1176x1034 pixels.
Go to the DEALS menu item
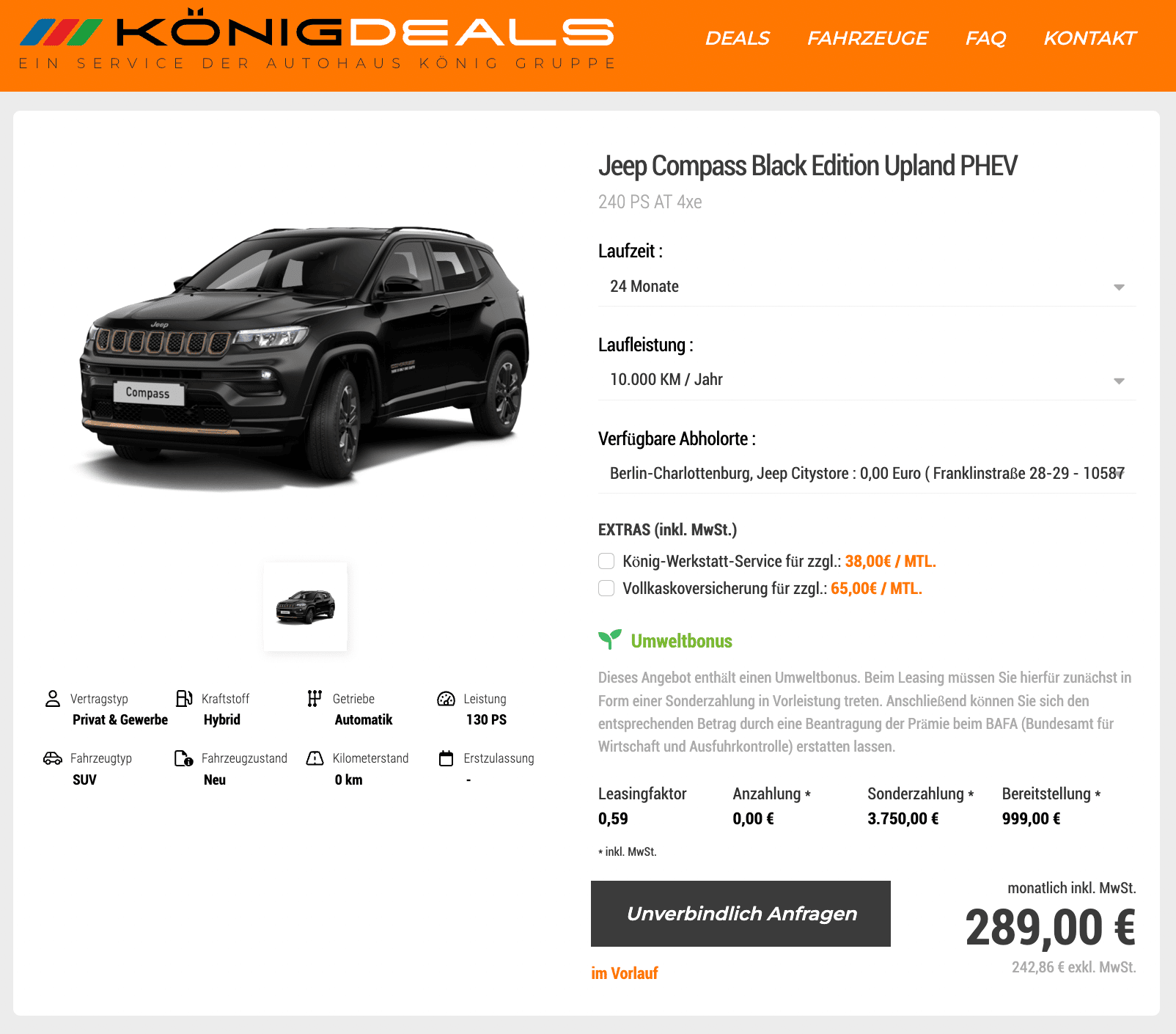pyautogui.click(x=738, y=38)
